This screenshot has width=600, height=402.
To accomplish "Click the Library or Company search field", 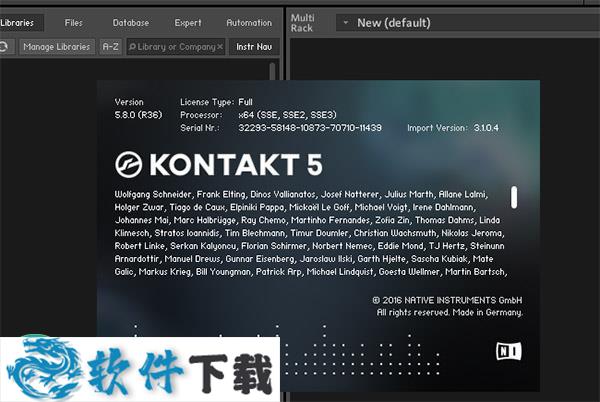I will pos(176,47).
